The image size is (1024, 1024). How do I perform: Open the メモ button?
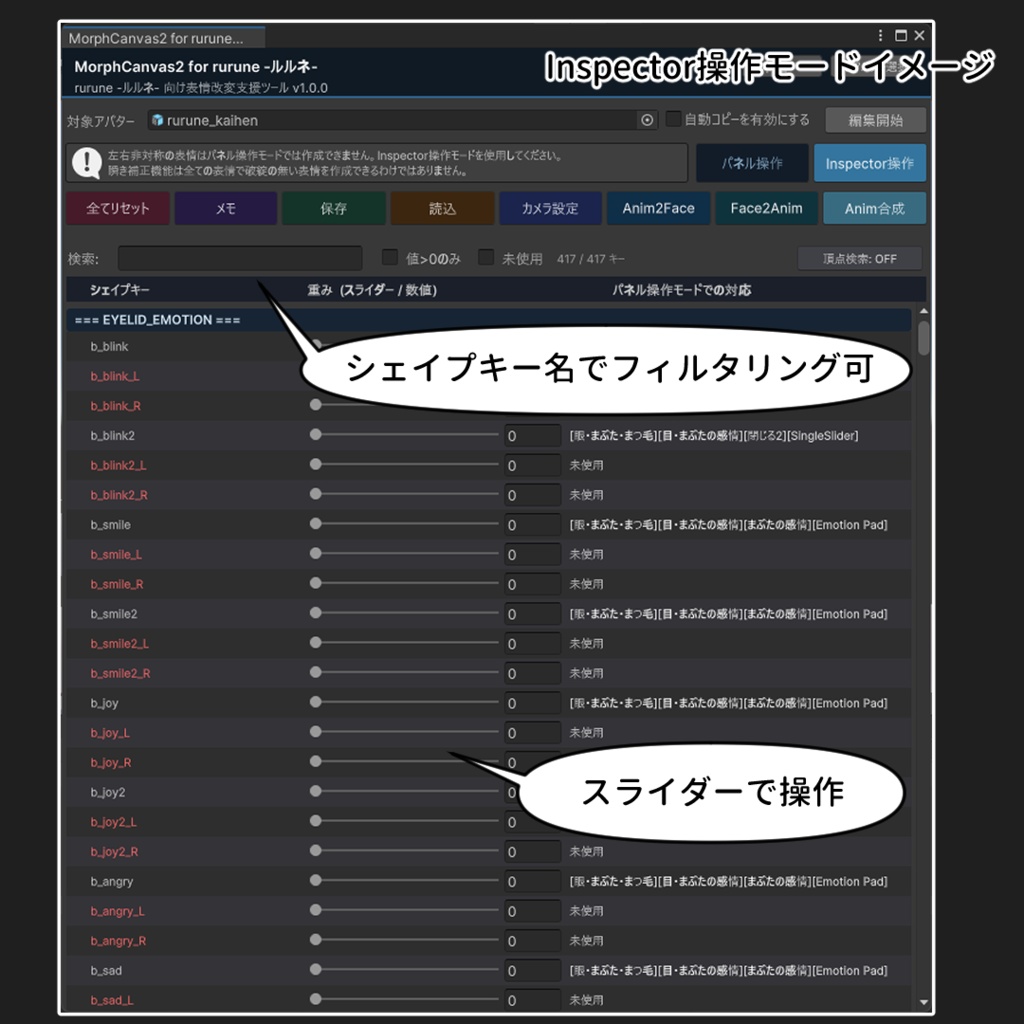click(225, 208)
